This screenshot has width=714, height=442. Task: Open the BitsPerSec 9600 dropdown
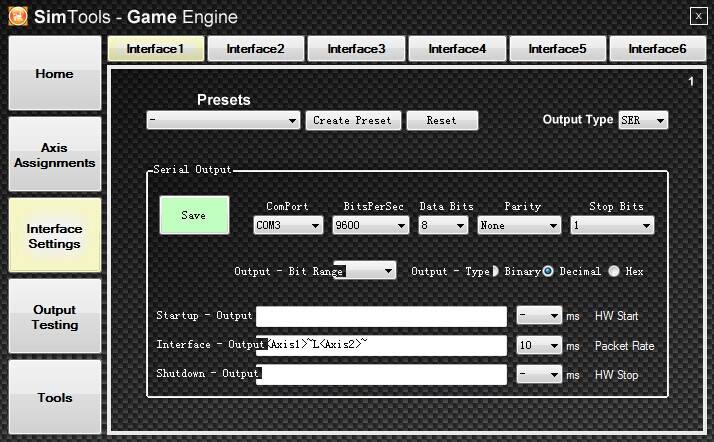(370, 225)
